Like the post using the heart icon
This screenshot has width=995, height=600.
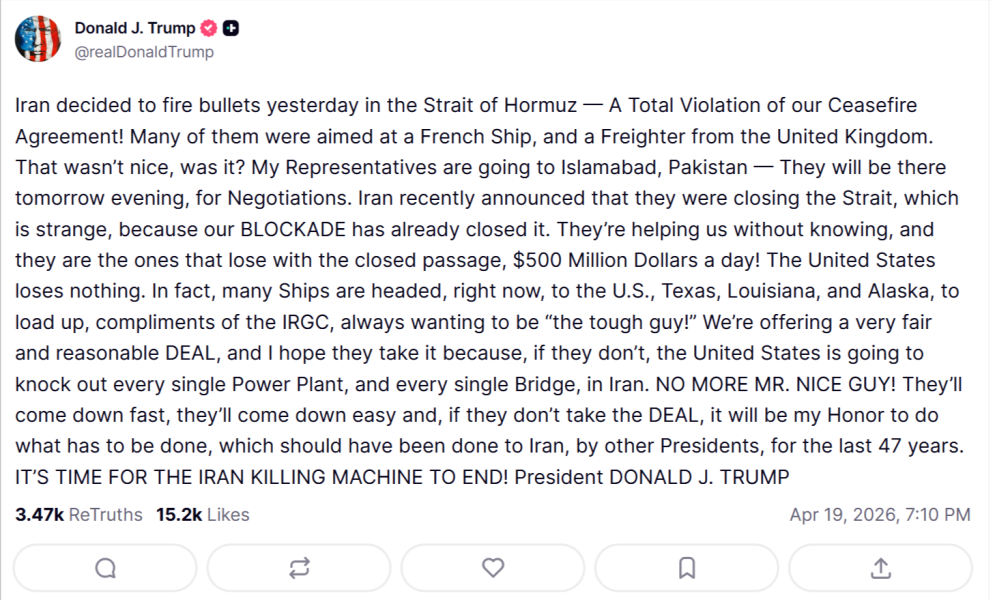click(493, 568)
